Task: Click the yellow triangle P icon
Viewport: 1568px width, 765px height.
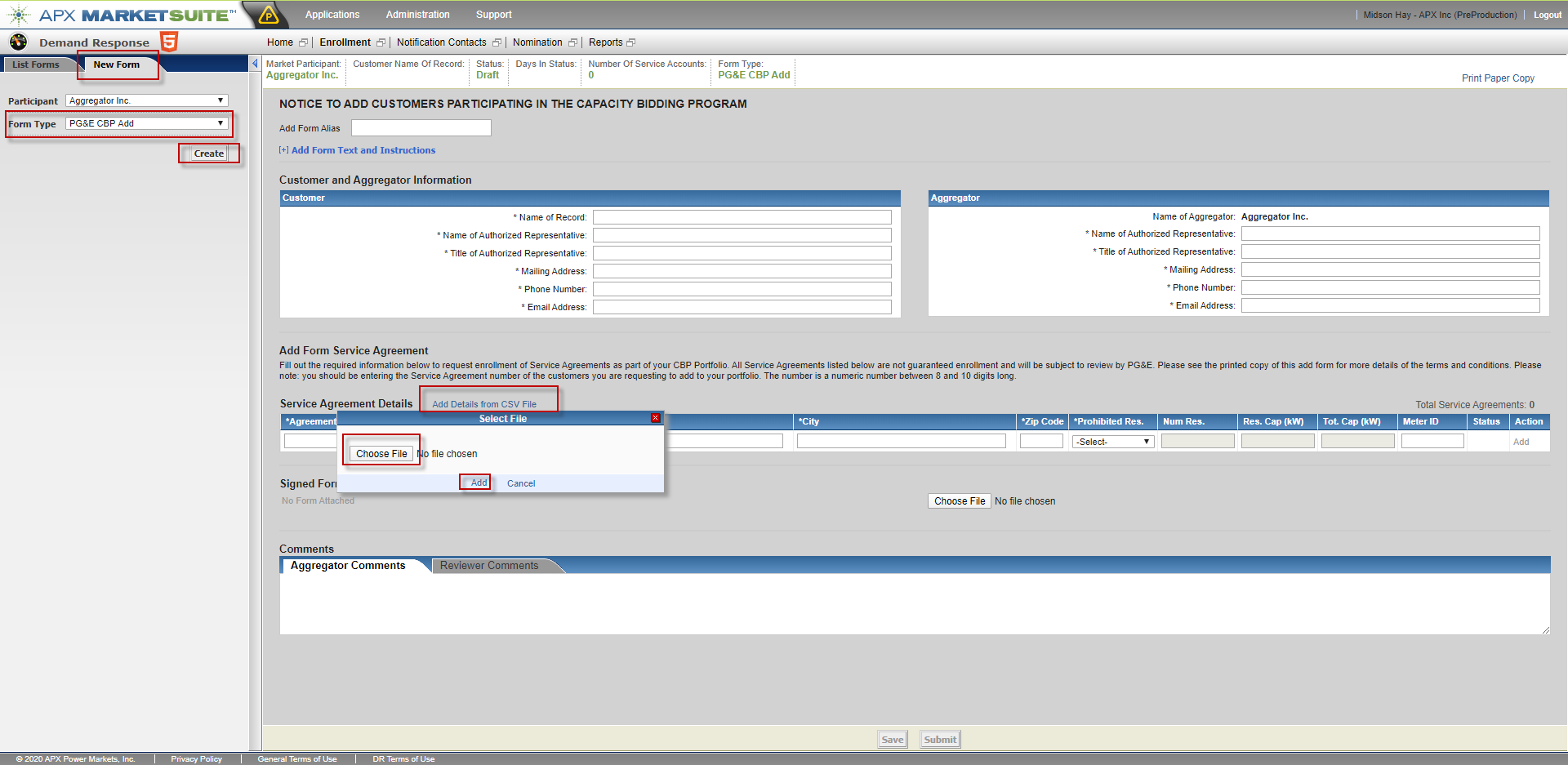Action: coord(268,15)
